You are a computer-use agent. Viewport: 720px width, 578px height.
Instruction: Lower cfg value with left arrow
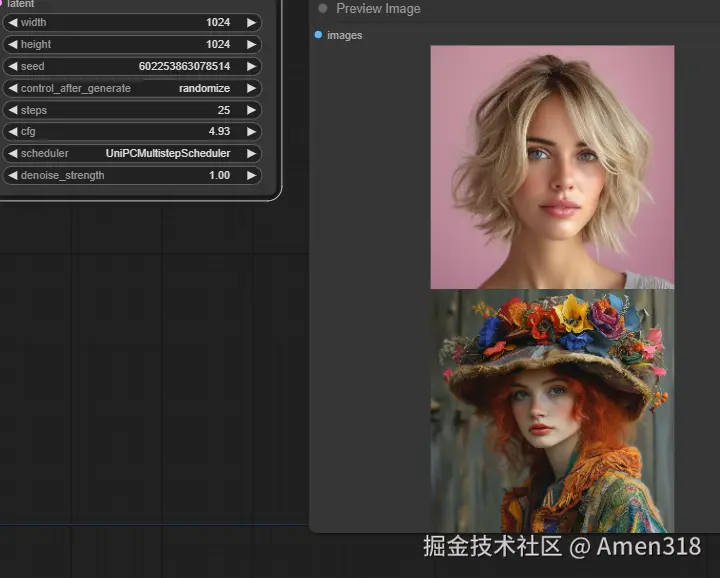(12, 132)
